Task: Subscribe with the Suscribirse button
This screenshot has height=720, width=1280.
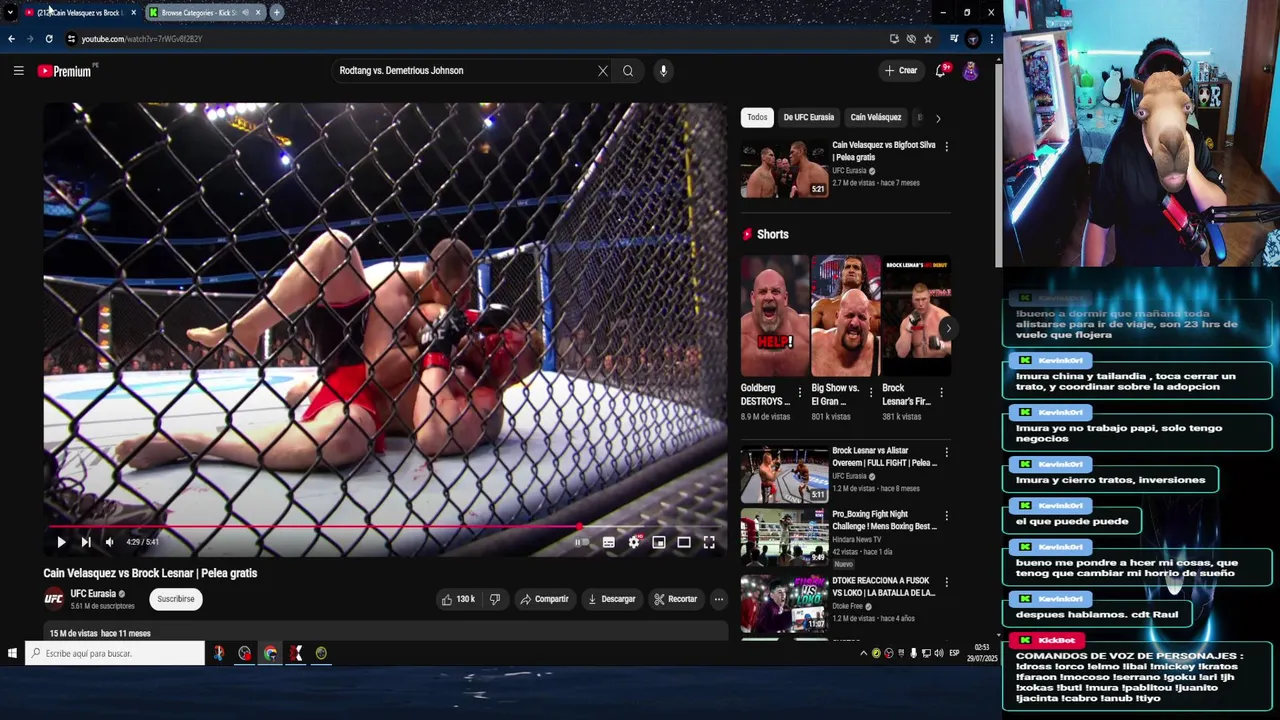Action: click(x=176, y=599)
